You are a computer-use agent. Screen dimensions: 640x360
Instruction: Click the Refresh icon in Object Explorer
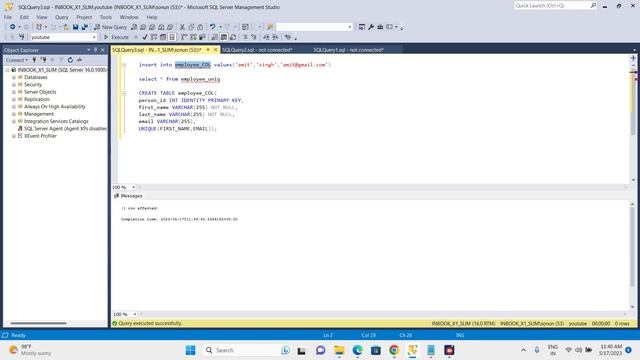point(70,60)
